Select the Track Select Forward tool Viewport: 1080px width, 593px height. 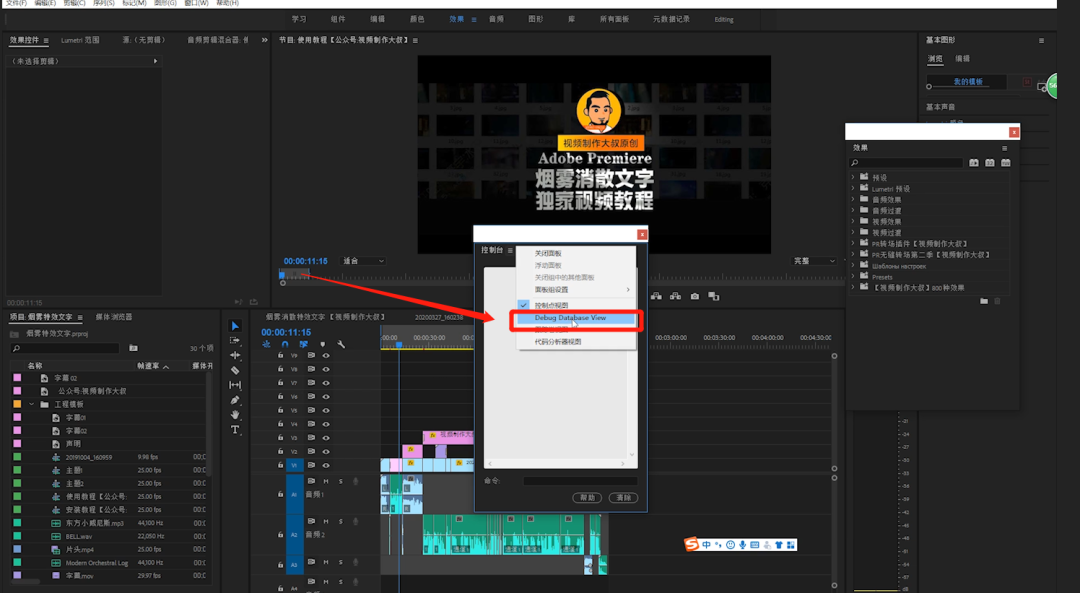tap(235, 340)
